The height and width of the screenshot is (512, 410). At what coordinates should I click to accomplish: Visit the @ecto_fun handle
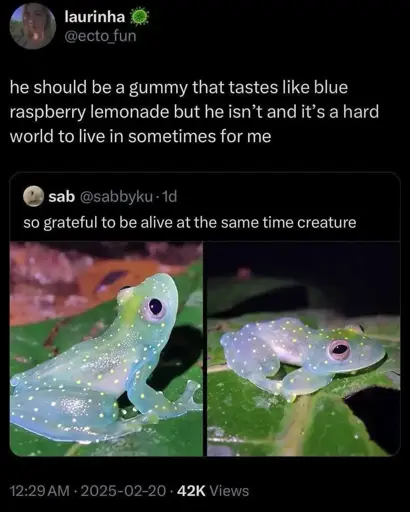point(100,36)
